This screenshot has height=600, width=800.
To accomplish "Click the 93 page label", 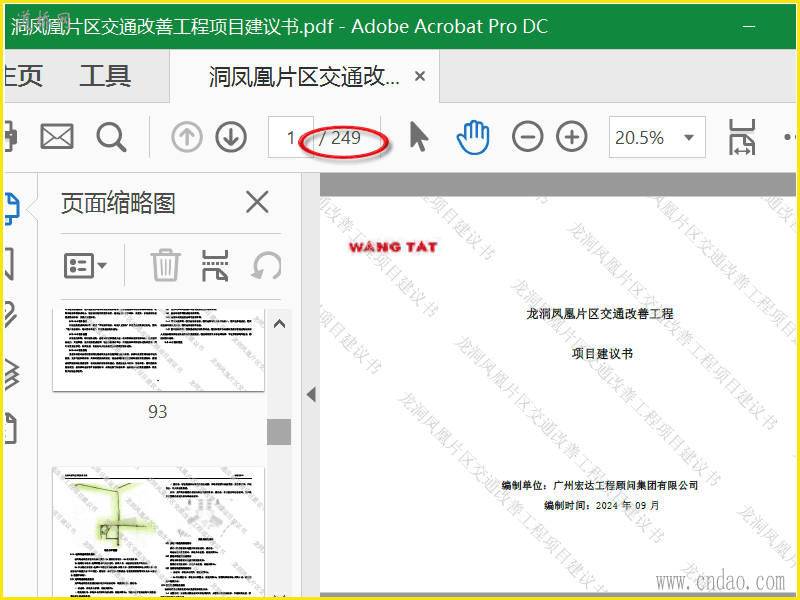I will pyautogui.click(x=158, y=411).
